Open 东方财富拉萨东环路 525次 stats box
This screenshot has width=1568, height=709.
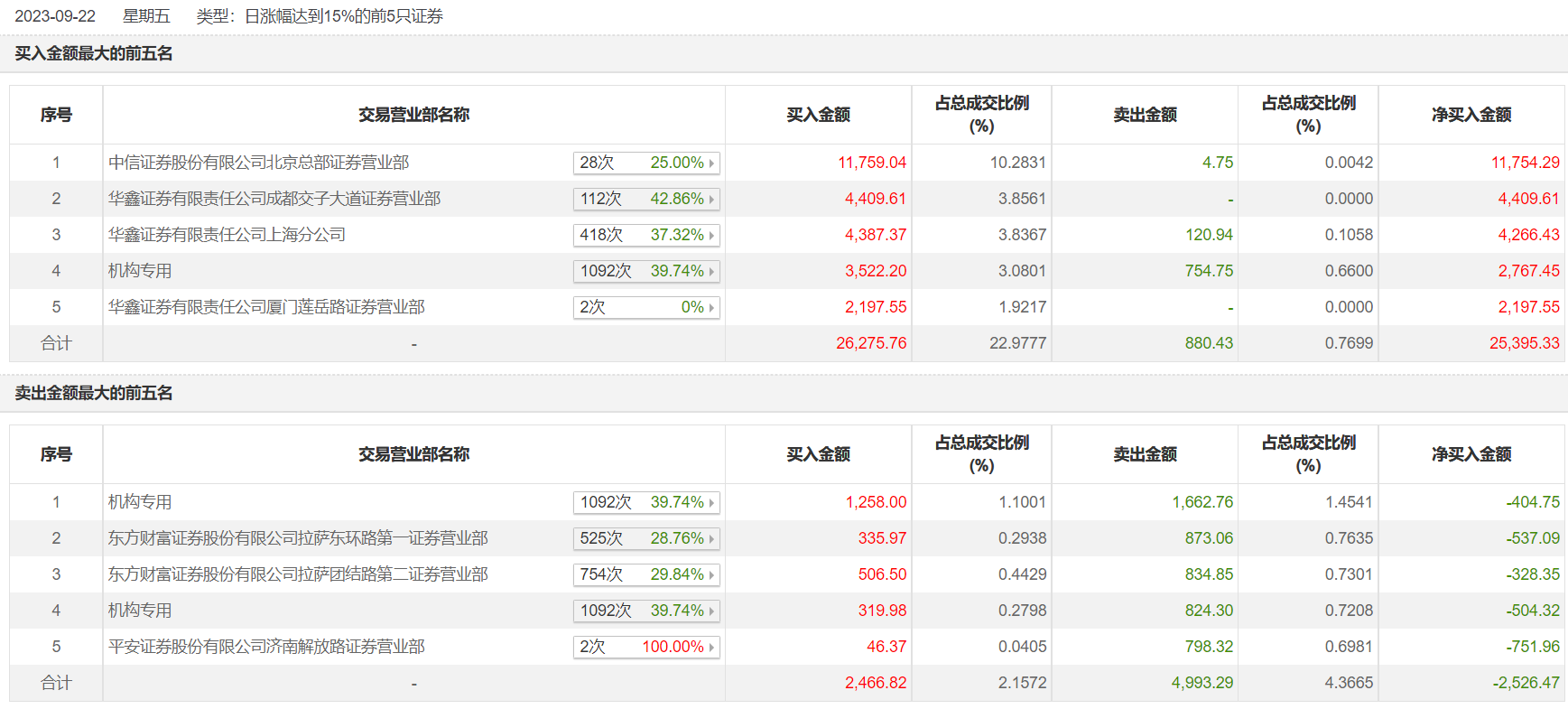coord(645,538)
